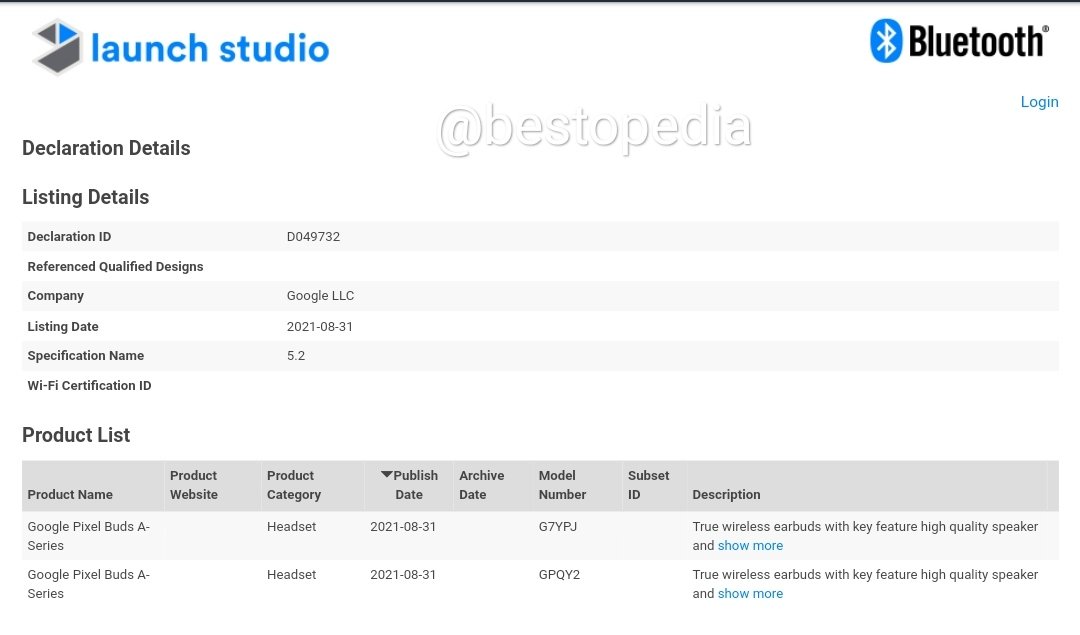This screenshot has width=1080, height=635.
Task: Open the Login link
Action: tap(1039, 102)
